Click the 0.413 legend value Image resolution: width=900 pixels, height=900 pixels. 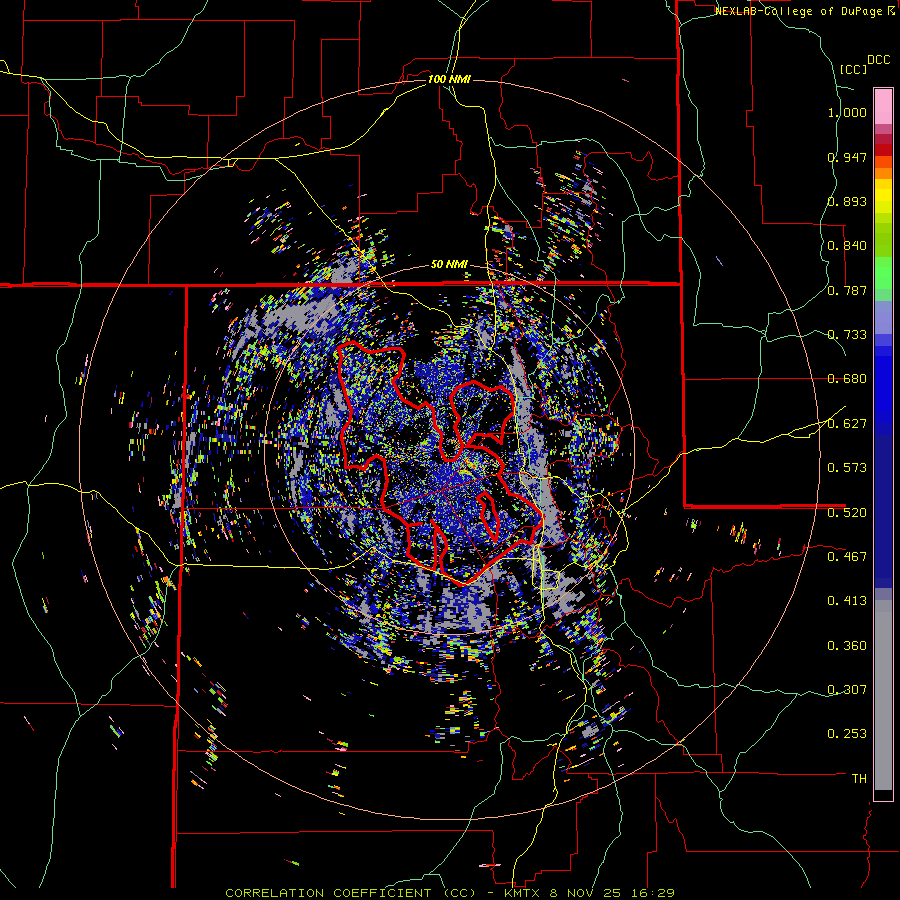(x=847, y=601)
